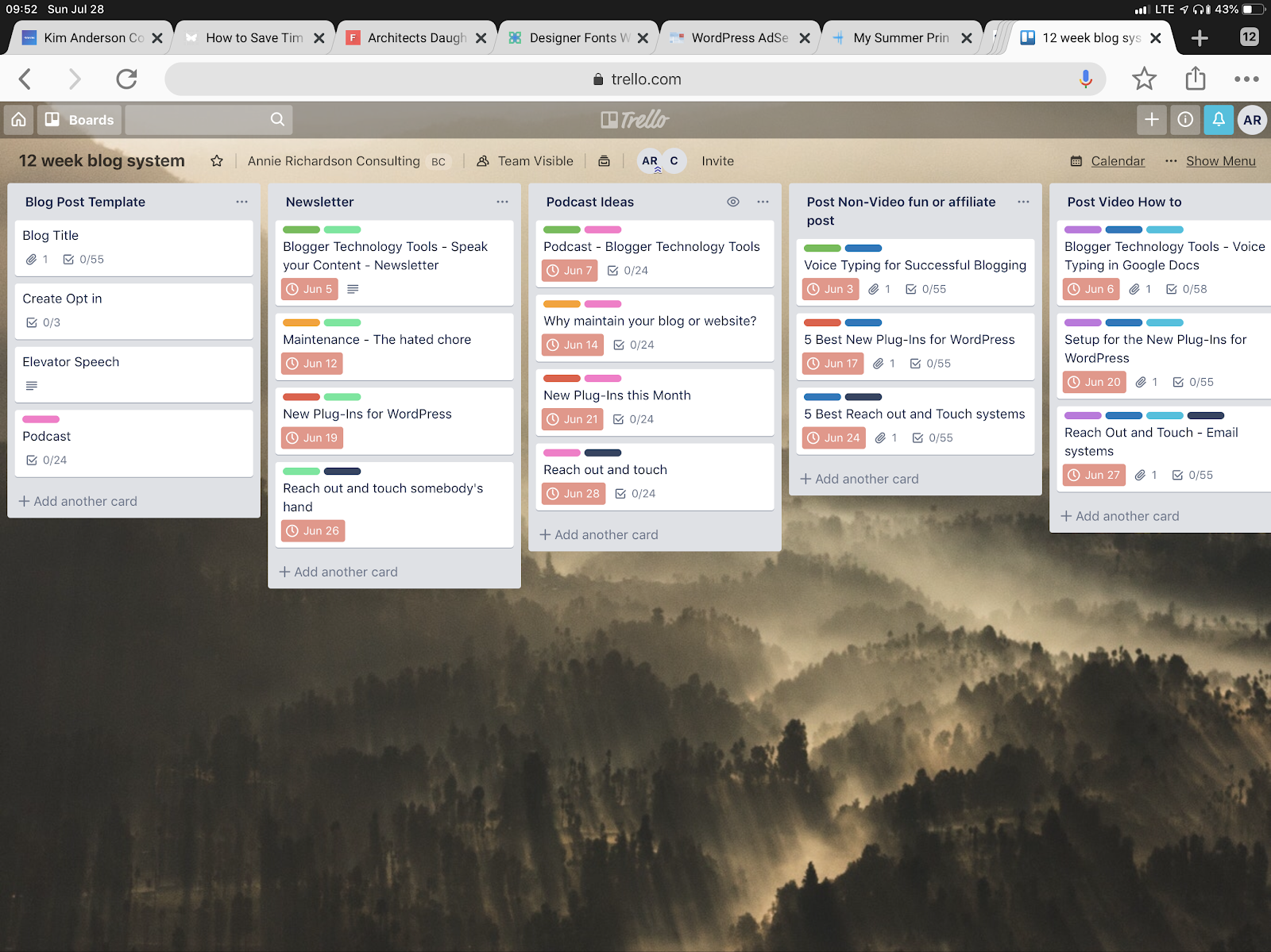Toggle Jun 3 due date on Voice Typing card
1271x952 pixels.
(831, 289)
